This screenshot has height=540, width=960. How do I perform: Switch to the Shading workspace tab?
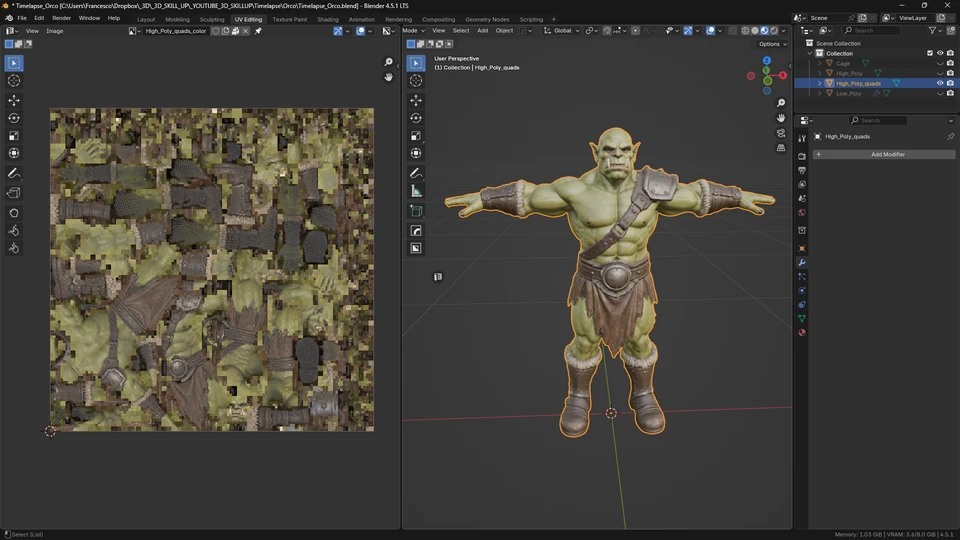point(328,19)
